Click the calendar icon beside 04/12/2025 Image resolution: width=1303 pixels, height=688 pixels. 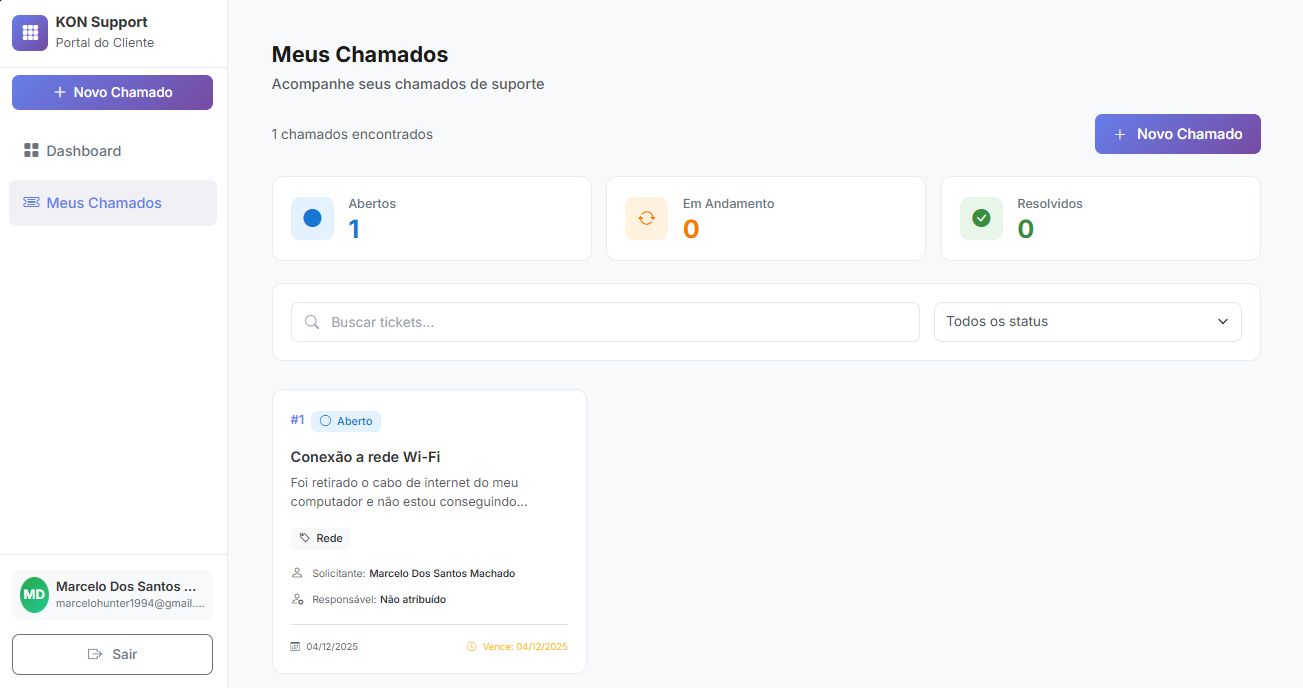(x=295, y=647)
